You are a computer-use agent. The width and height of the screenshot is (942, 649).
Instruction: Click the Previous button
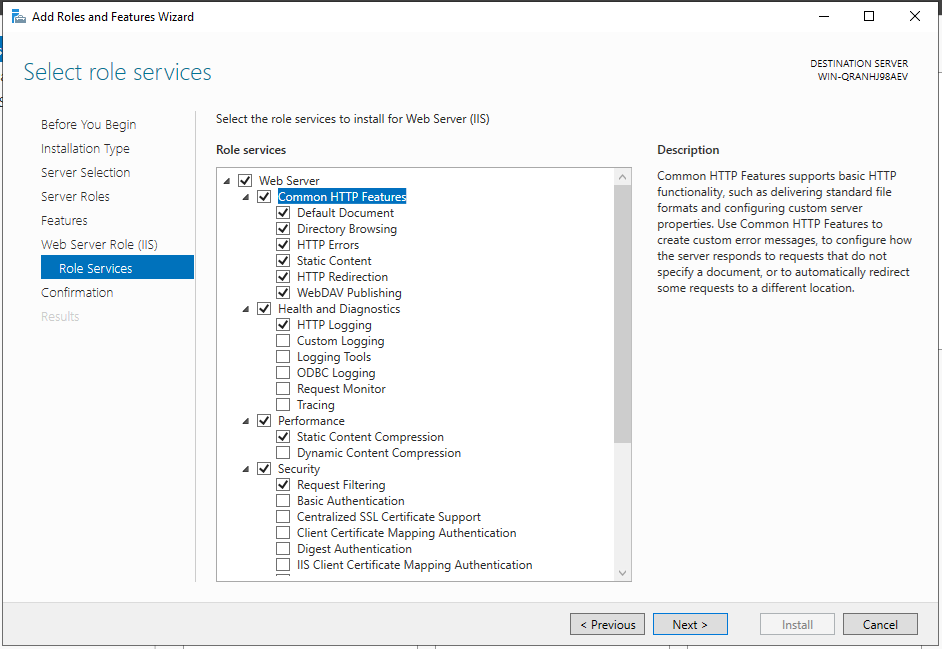(x=607, y=624)
